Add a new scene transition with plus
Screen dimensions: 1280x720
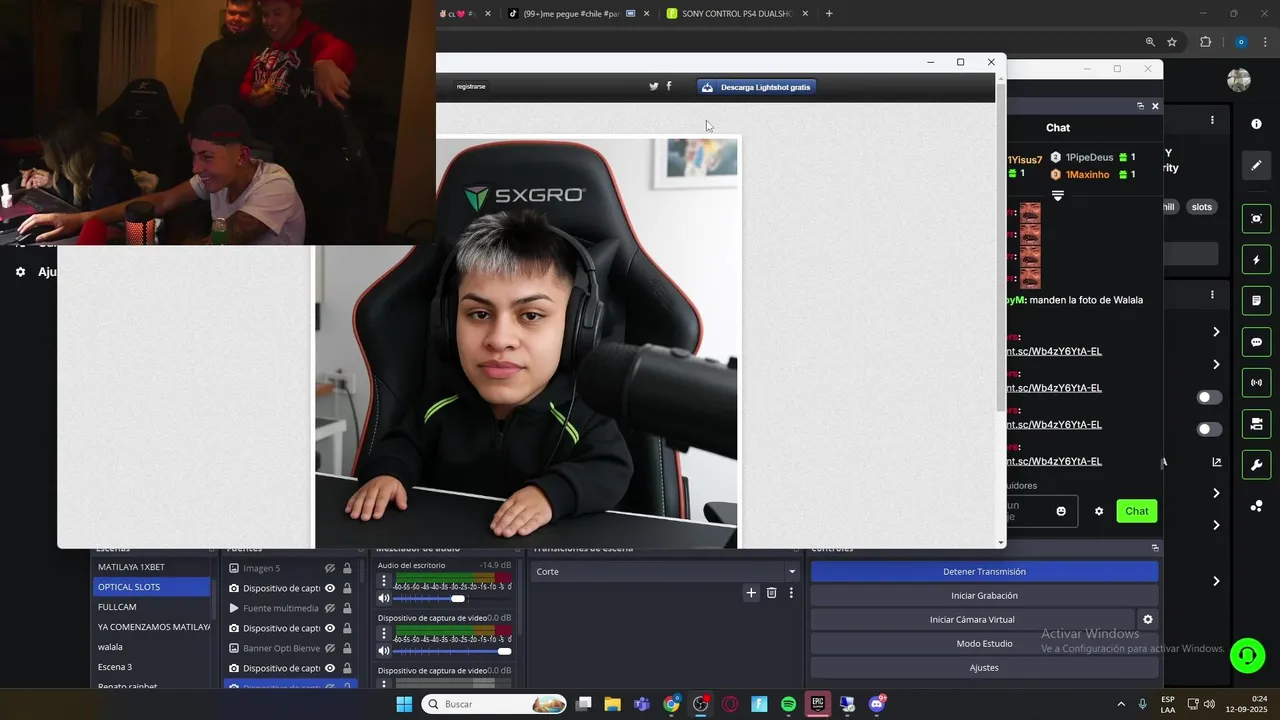[x=751, y=593]
